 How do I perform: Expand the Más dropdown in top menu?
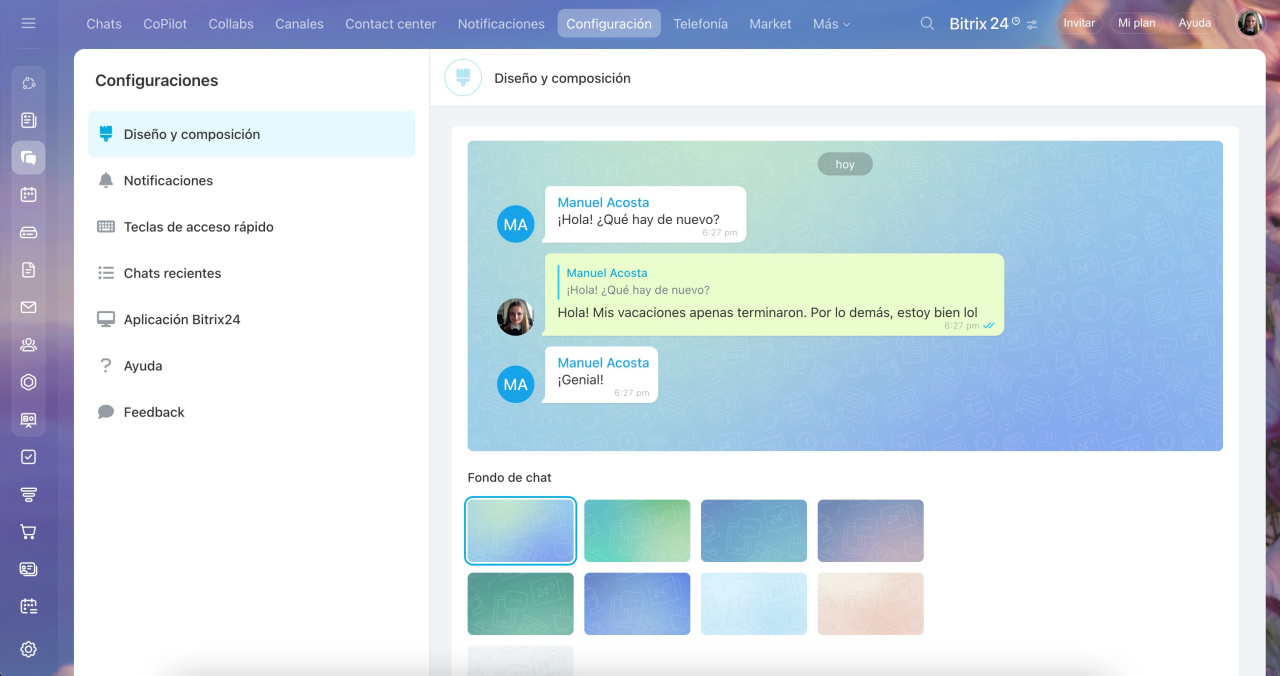coord(831,23)
